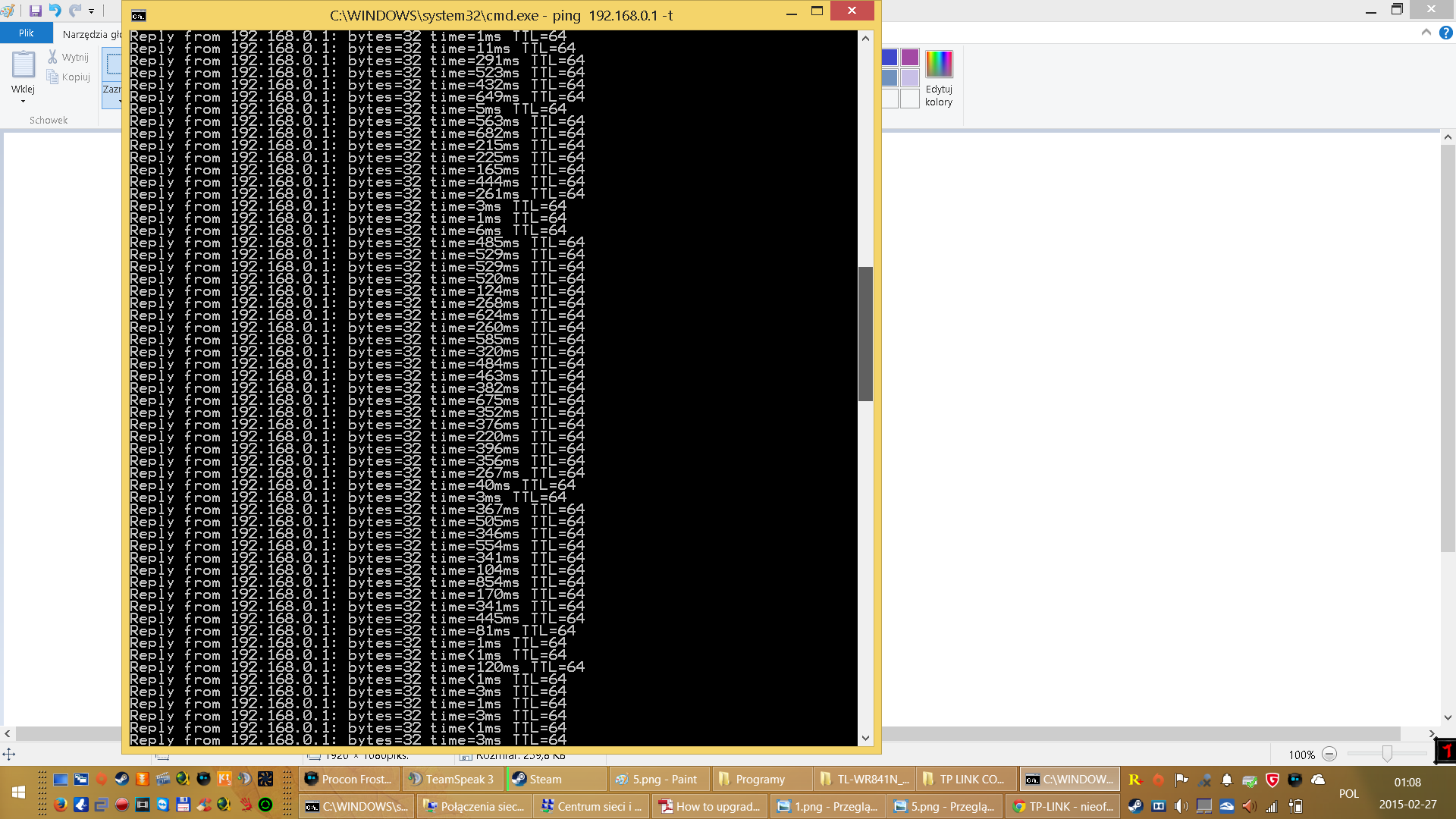Image resolution: width=1456 pixels, height=819 pixels.
Task: Click the cmd window vertical scrollbar thumb
Action: 865,334
